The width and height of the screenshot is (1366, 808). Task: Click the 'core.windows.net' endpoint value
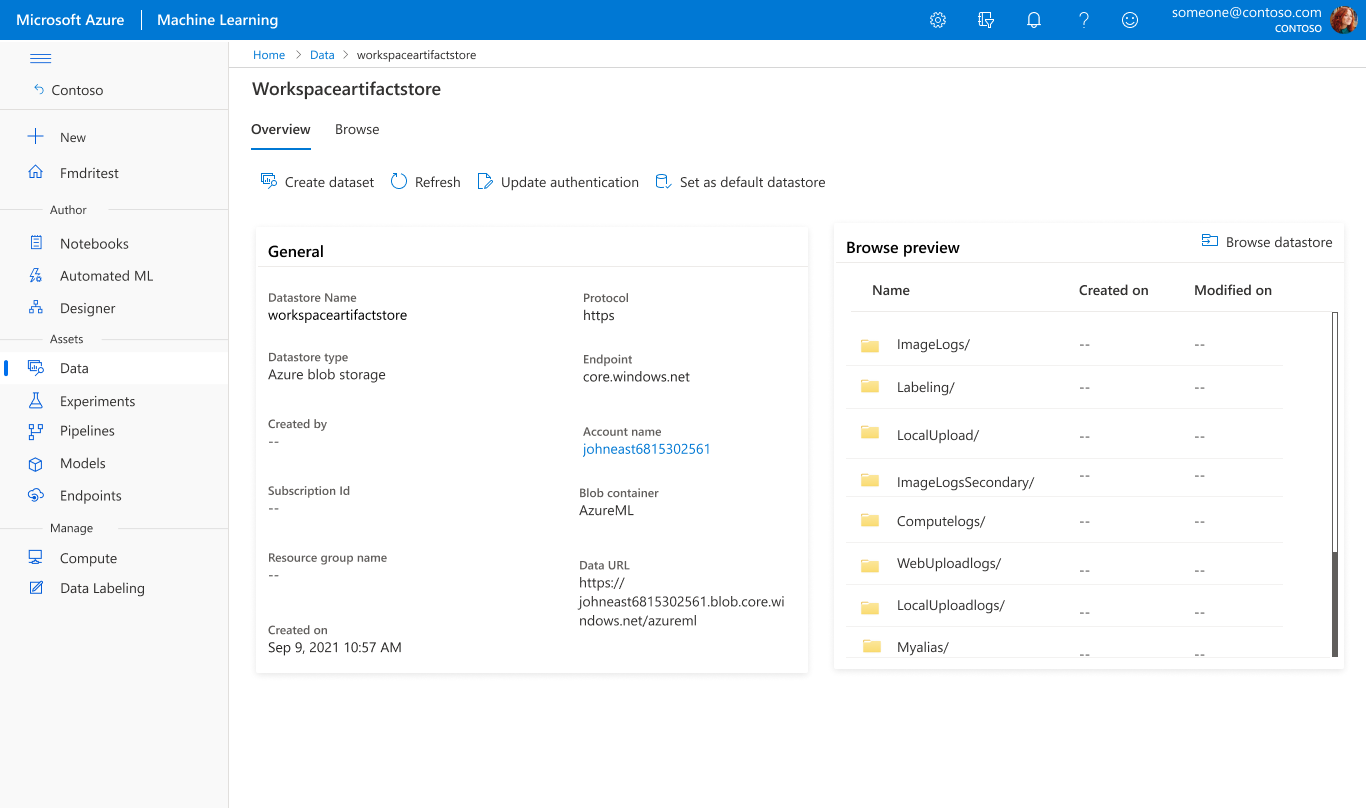(x=636, y=377)
